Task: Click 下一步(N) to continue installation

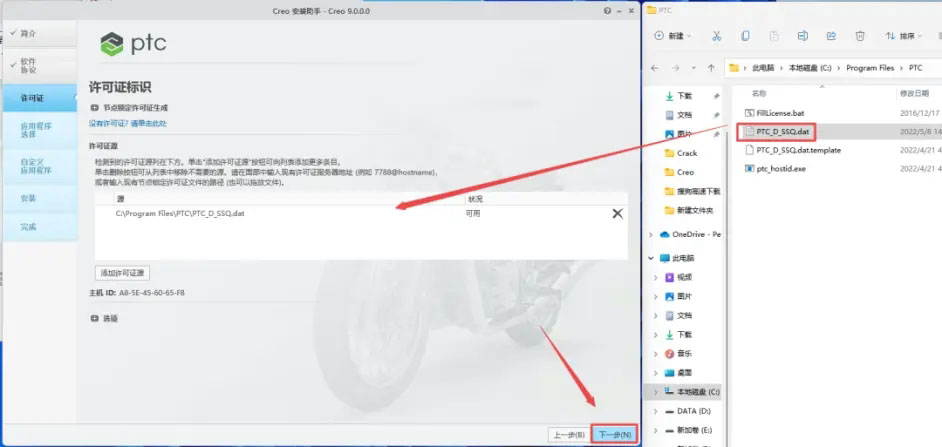Action: [x=615, y=434]
